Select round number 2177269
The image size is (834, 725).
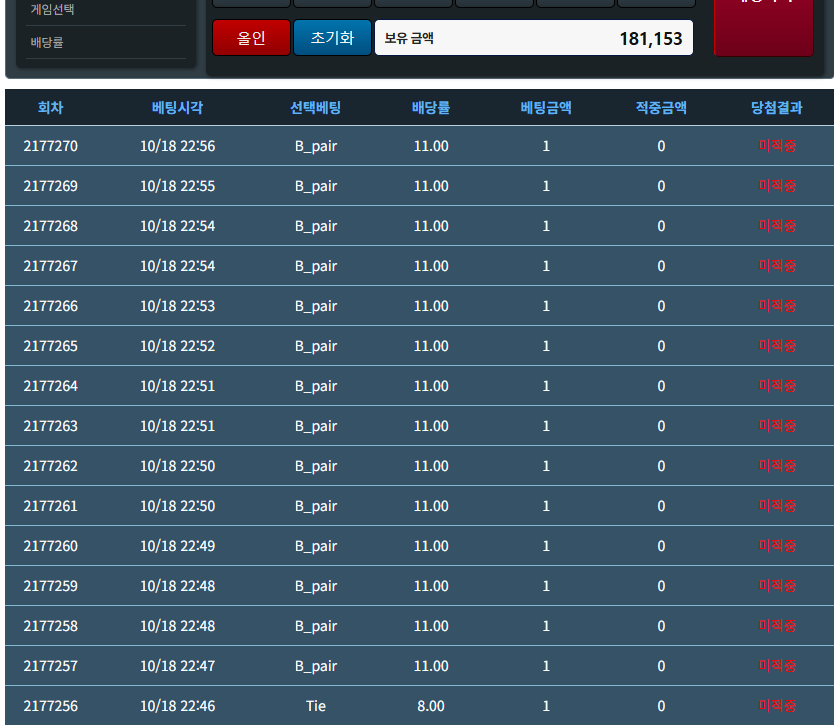coord(51,186)
